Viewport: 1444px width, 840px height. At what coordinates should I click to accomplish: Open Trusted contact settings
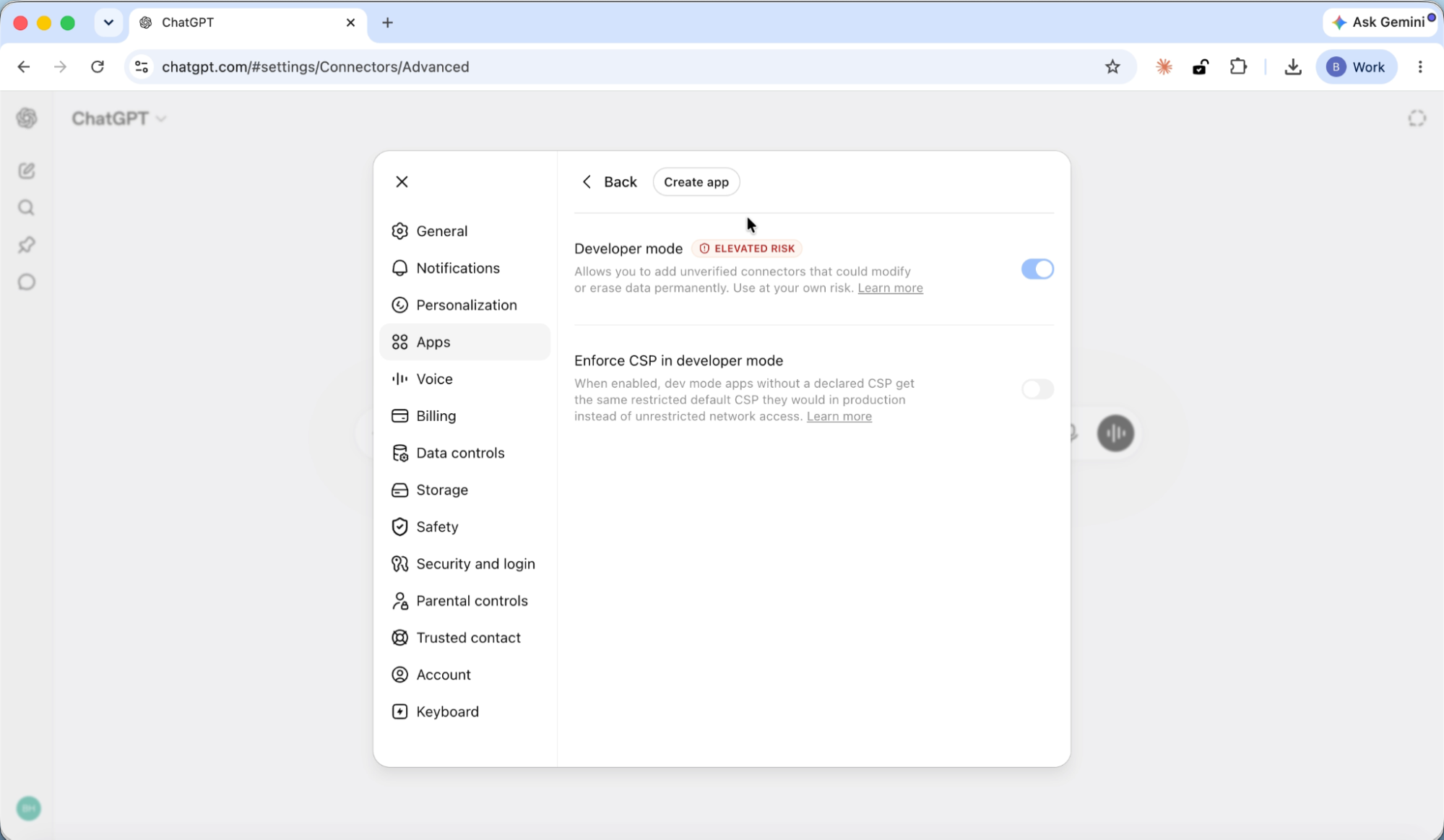464,638
